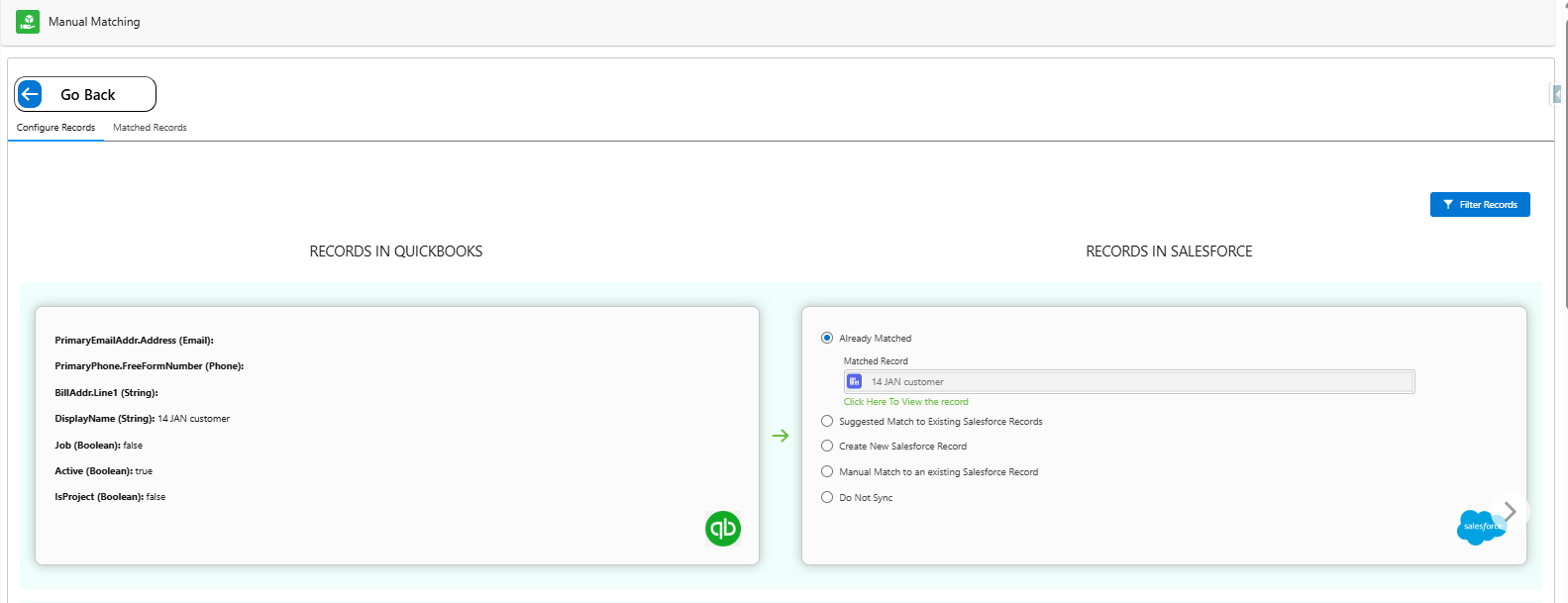Click the next record chevron arrow
Image resolution: width=1568 pixels, height=603 pixels.
tap(1510, 511)
